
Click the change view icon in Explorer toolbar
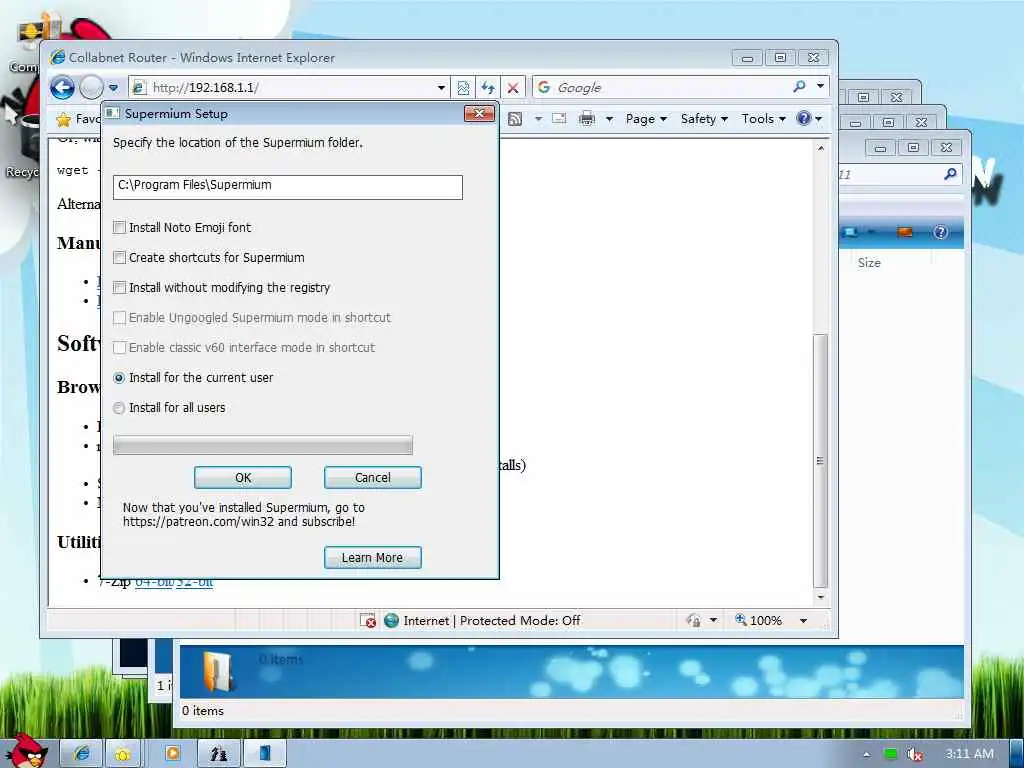850,232
